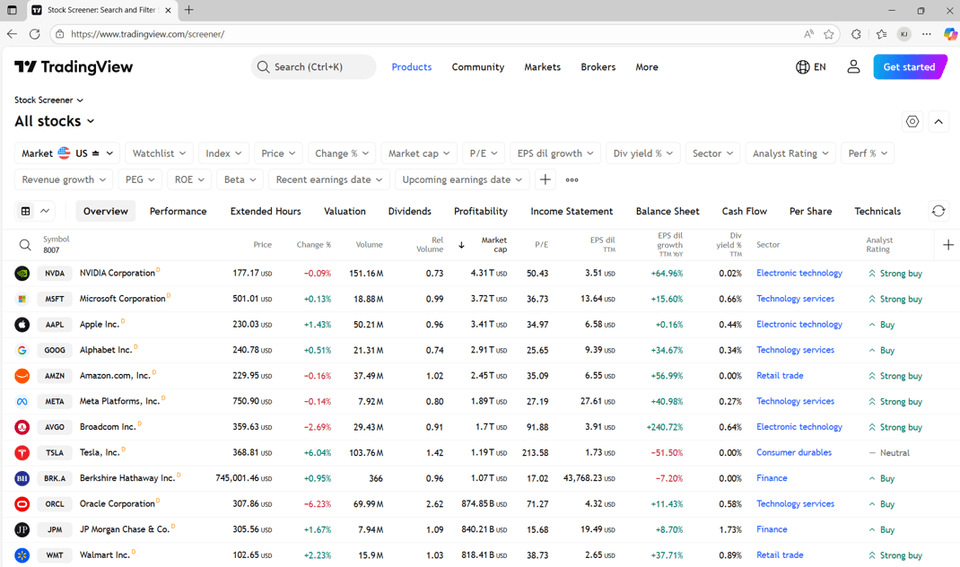Open the Upcoming earnings date filter
Image resolution: width=960 pixels, height=567 pixels.
[x=462, y=179]
